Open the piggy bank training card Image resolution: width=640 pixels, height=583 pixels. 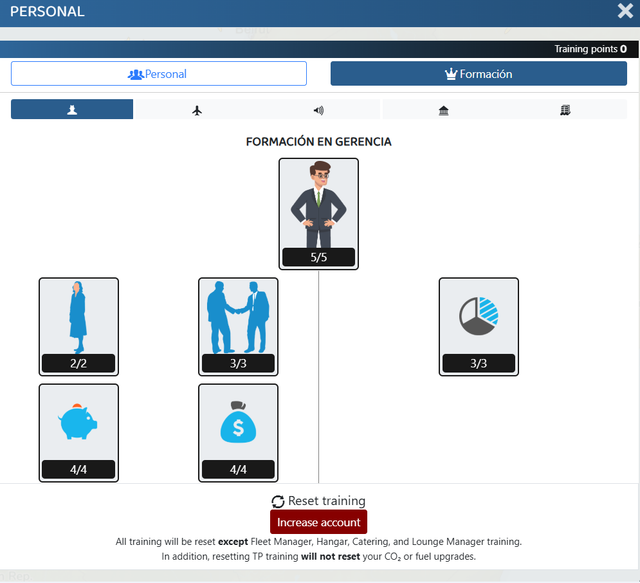tap(79, 433)
